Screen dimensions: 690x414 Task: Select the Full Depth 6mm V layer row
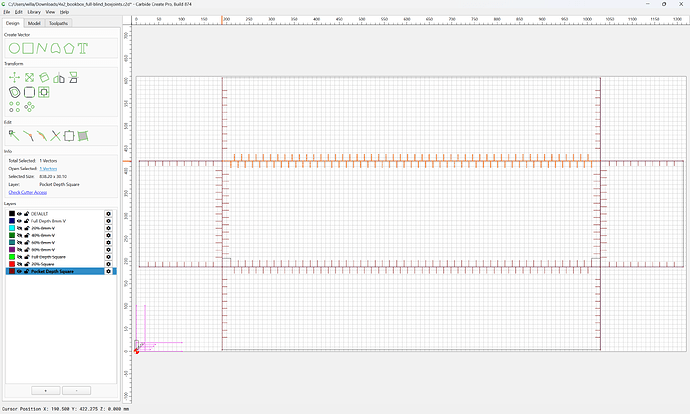[61, 221]
